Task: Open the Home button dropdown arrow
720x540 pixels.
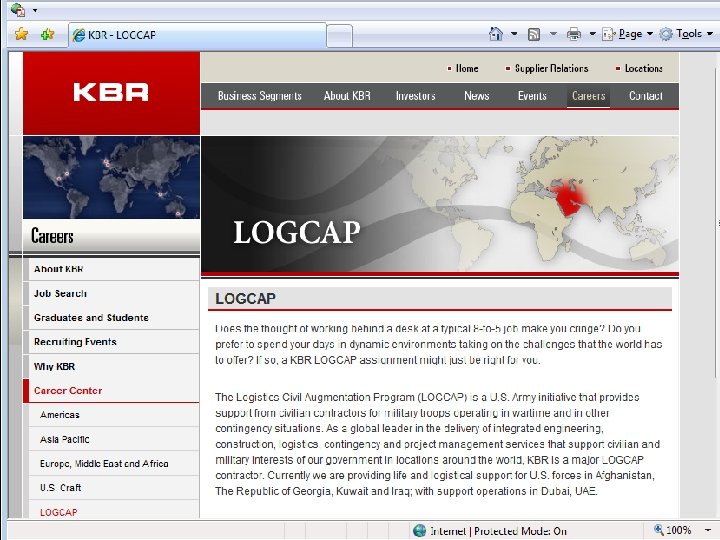Action: [514, 34]
